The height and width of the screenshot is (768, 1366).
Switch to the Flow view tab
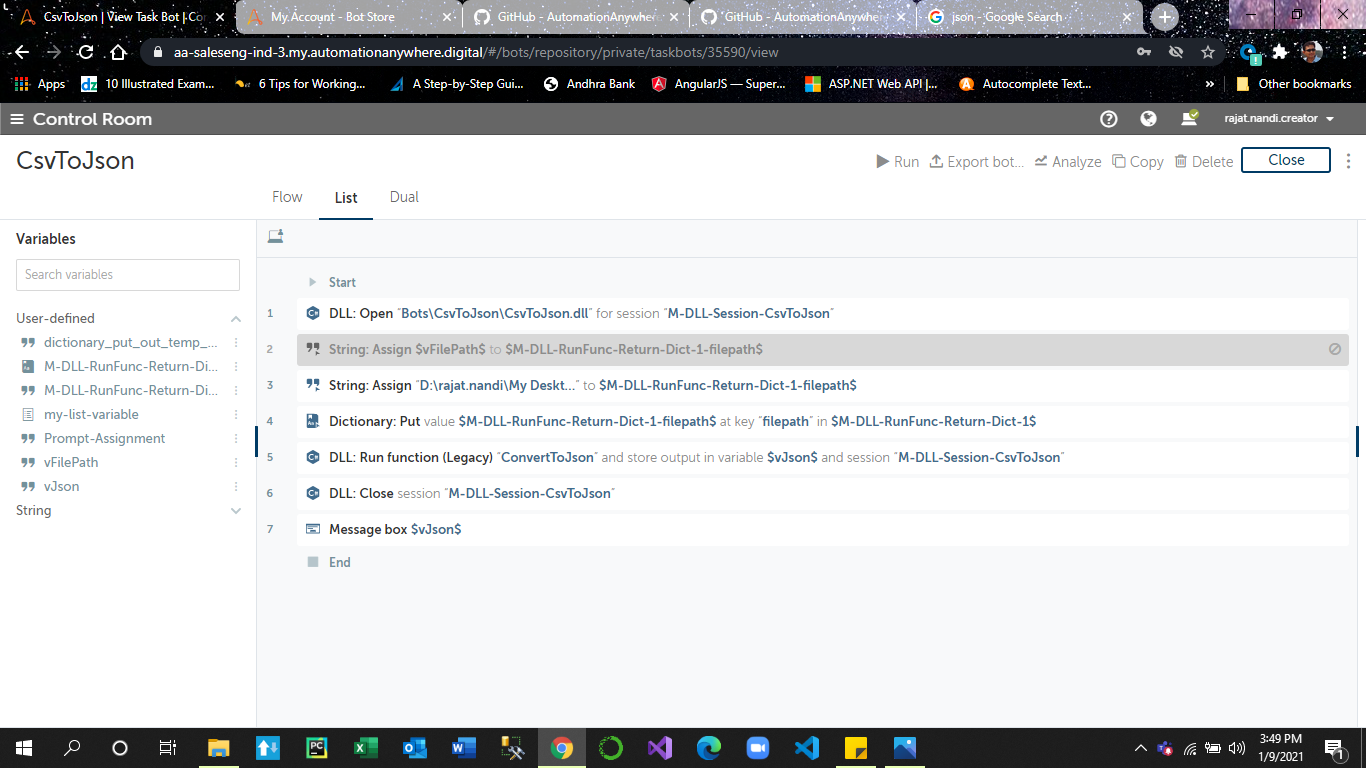pyautogui.click(x=287, y=197)
